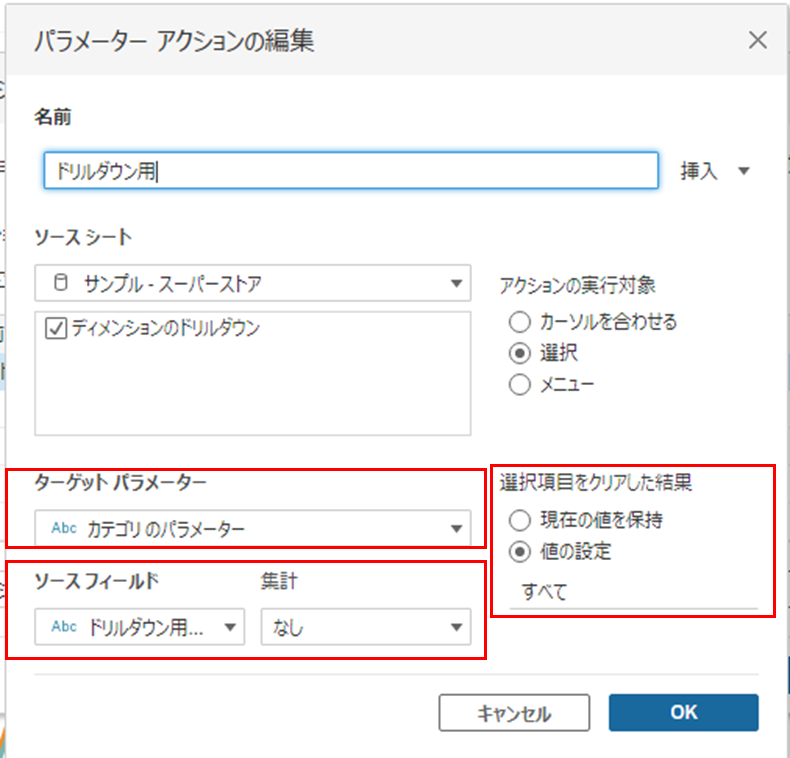Screen dimensions: 790x758
Task: Select the メニュー radio option
Action: click(519, 384)
